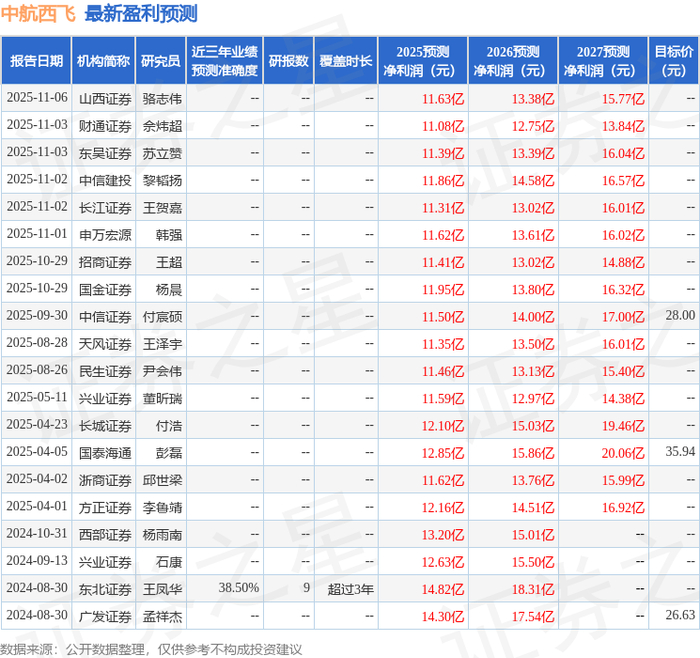
Task: Select the 国金证券 institution cell
Action: point(105,289)
